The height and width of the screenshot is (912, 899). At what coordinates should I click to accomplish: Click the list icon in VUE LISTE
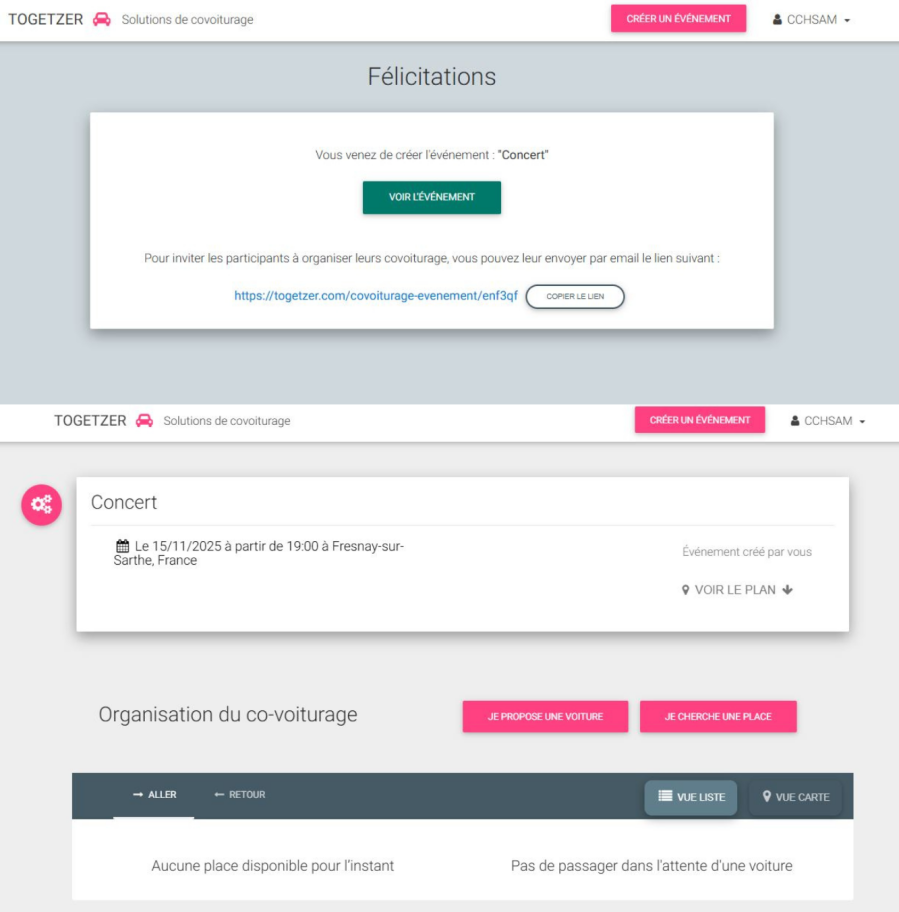tap(665, 796)
